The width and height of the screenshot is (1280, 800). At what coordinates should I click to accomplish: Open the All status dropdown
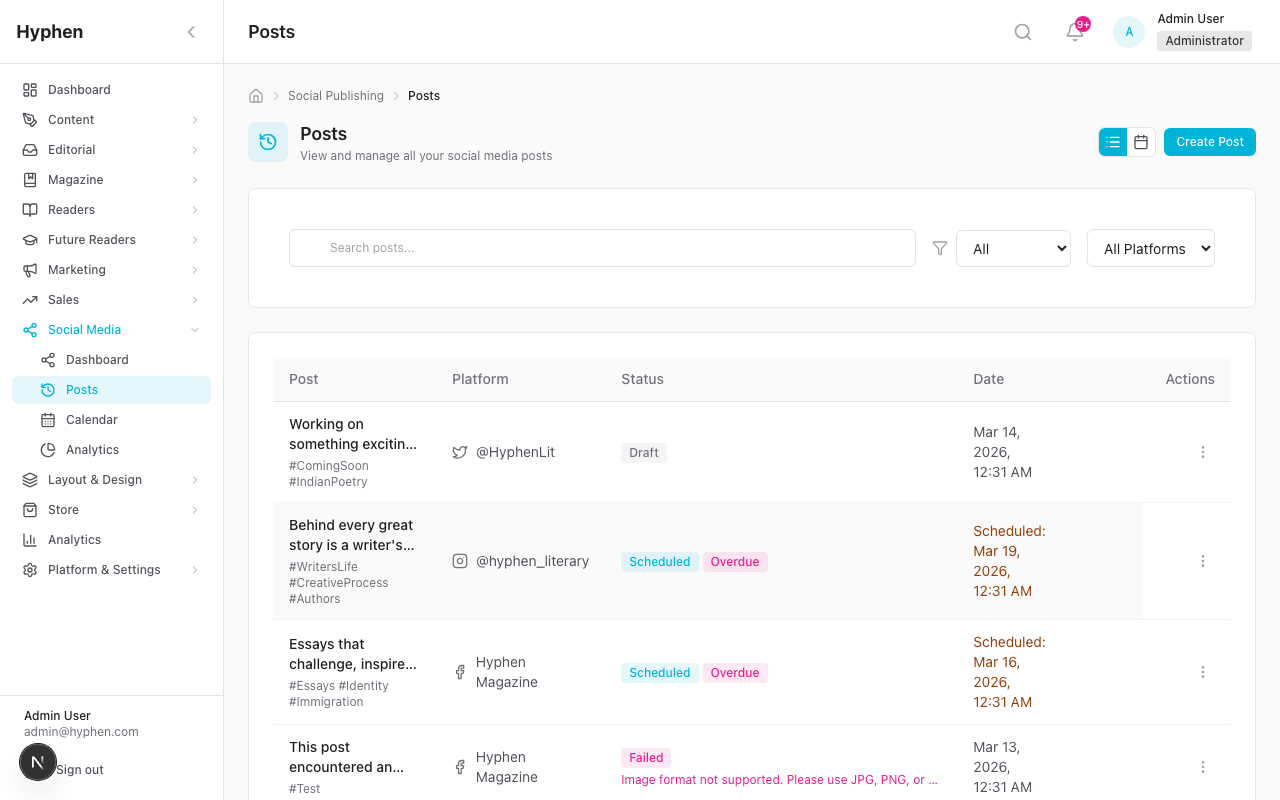click(x=1013, y=248)
